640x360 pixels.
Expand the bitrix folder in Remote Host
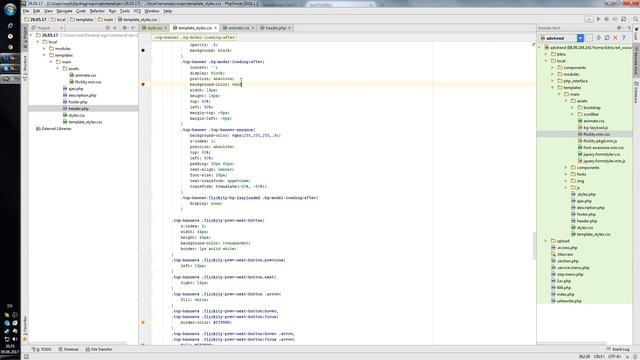point(546,54)
